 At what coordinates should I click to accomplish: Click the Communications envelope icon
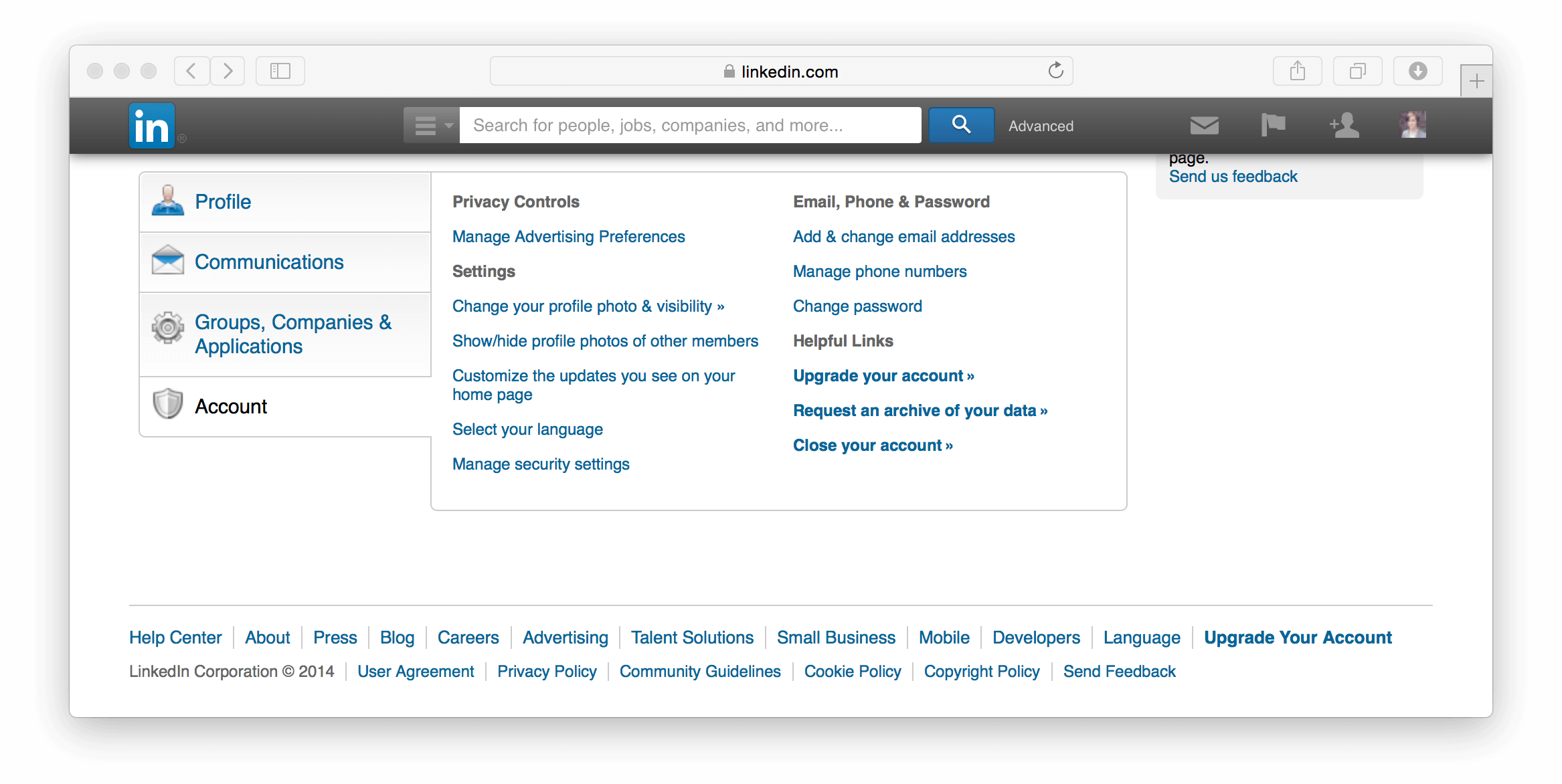[168, 260]
